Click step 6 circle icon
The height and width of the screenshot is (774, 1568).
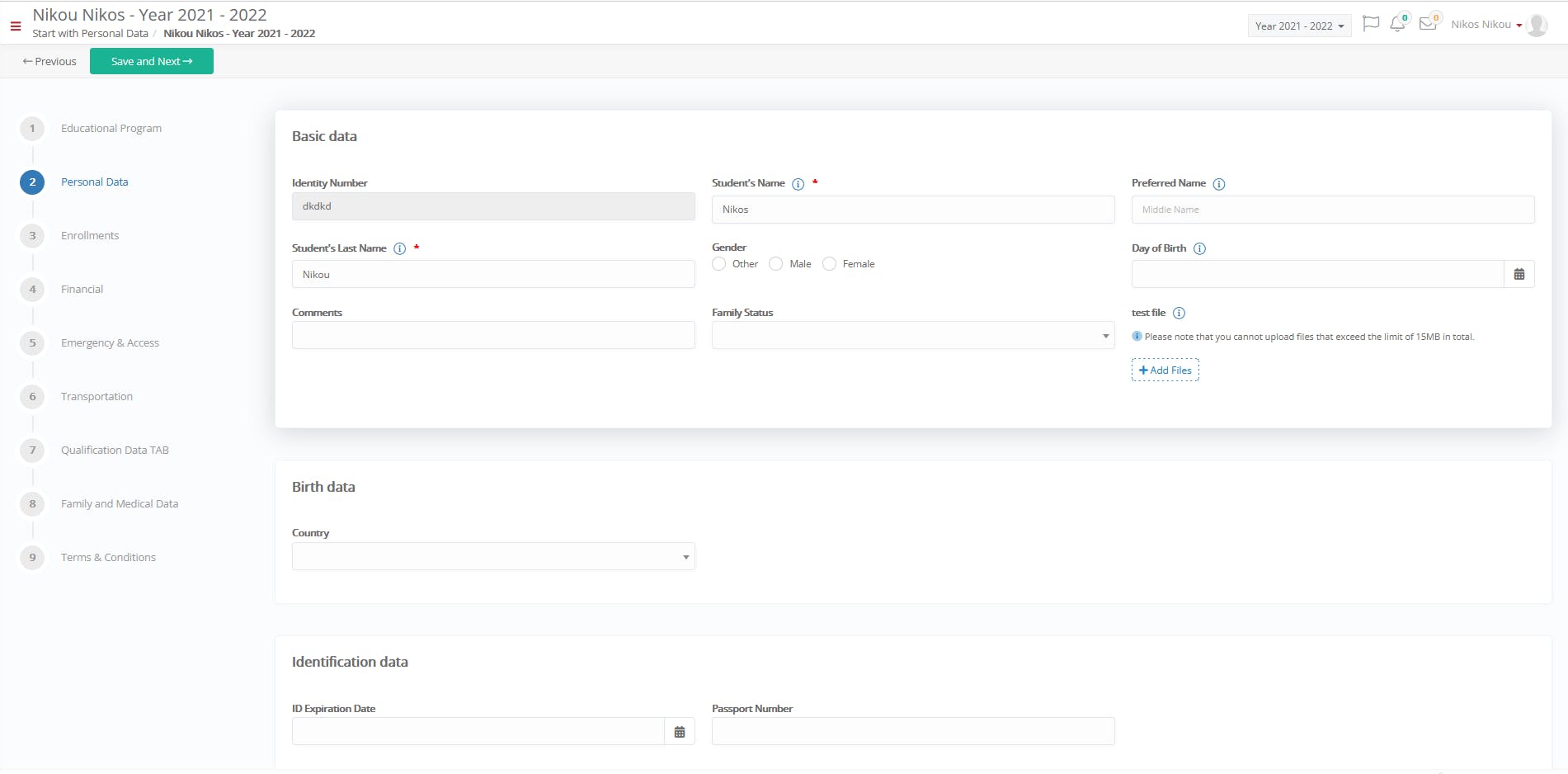(32, 396)
